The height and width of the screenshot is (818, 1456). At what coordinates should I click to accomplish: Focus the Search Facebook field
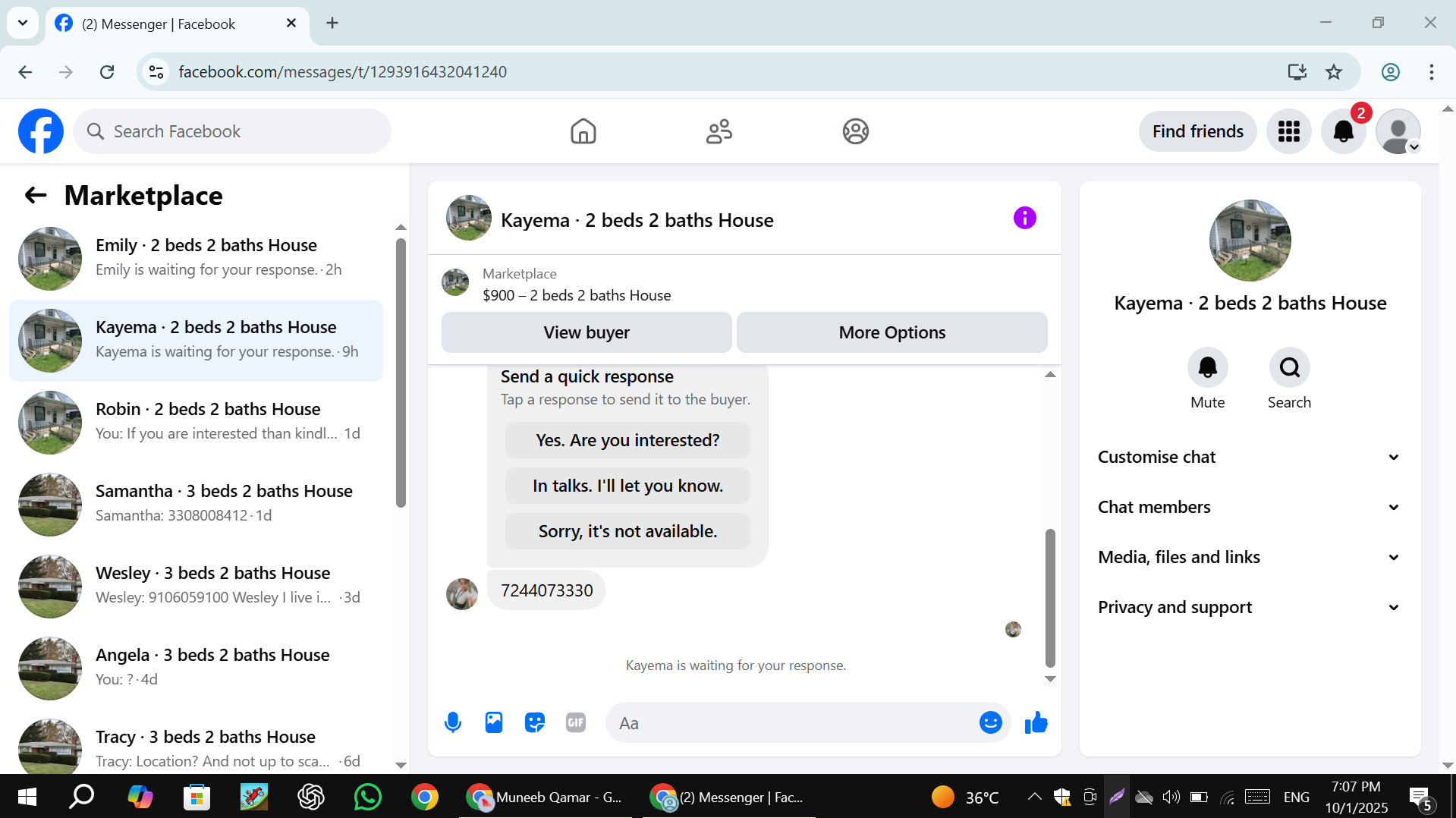point(232,131)
